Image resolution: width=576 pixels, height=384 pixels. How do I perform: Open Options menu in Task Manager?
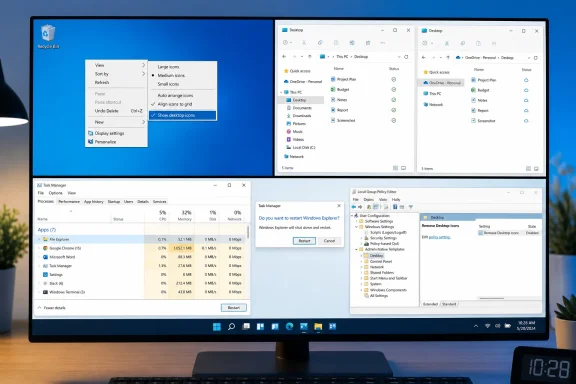(x=55, y=193)
